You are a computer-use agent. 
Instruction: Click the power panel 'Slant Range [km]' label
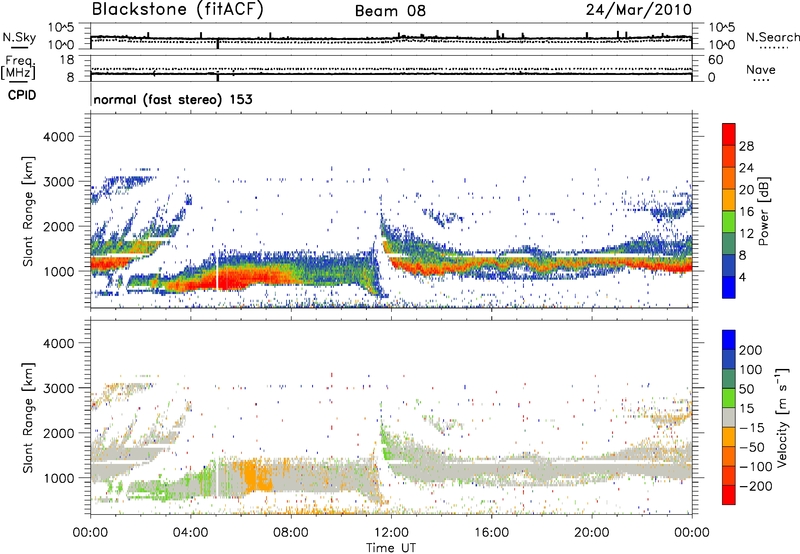[28, 211]
